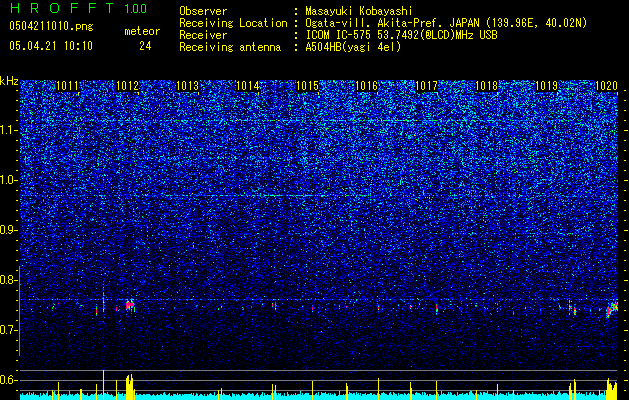Click the HROFFT program title text

coord(62,8)
